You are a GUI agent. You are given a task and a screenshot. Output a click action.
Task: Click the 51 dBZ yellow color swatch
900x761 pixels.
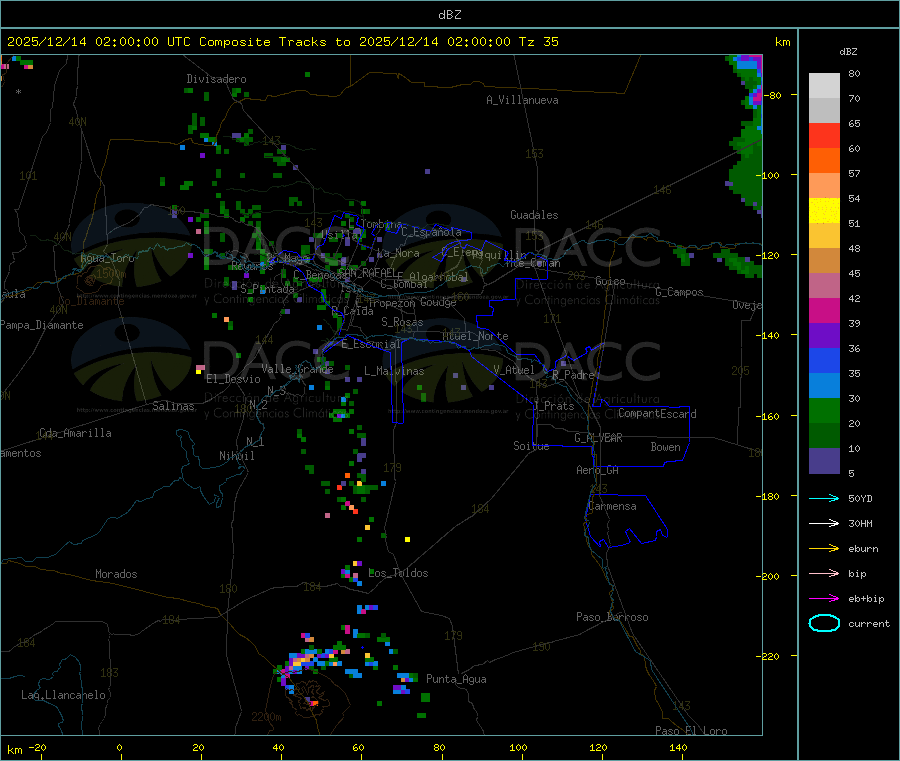click(x=824, y=211)
